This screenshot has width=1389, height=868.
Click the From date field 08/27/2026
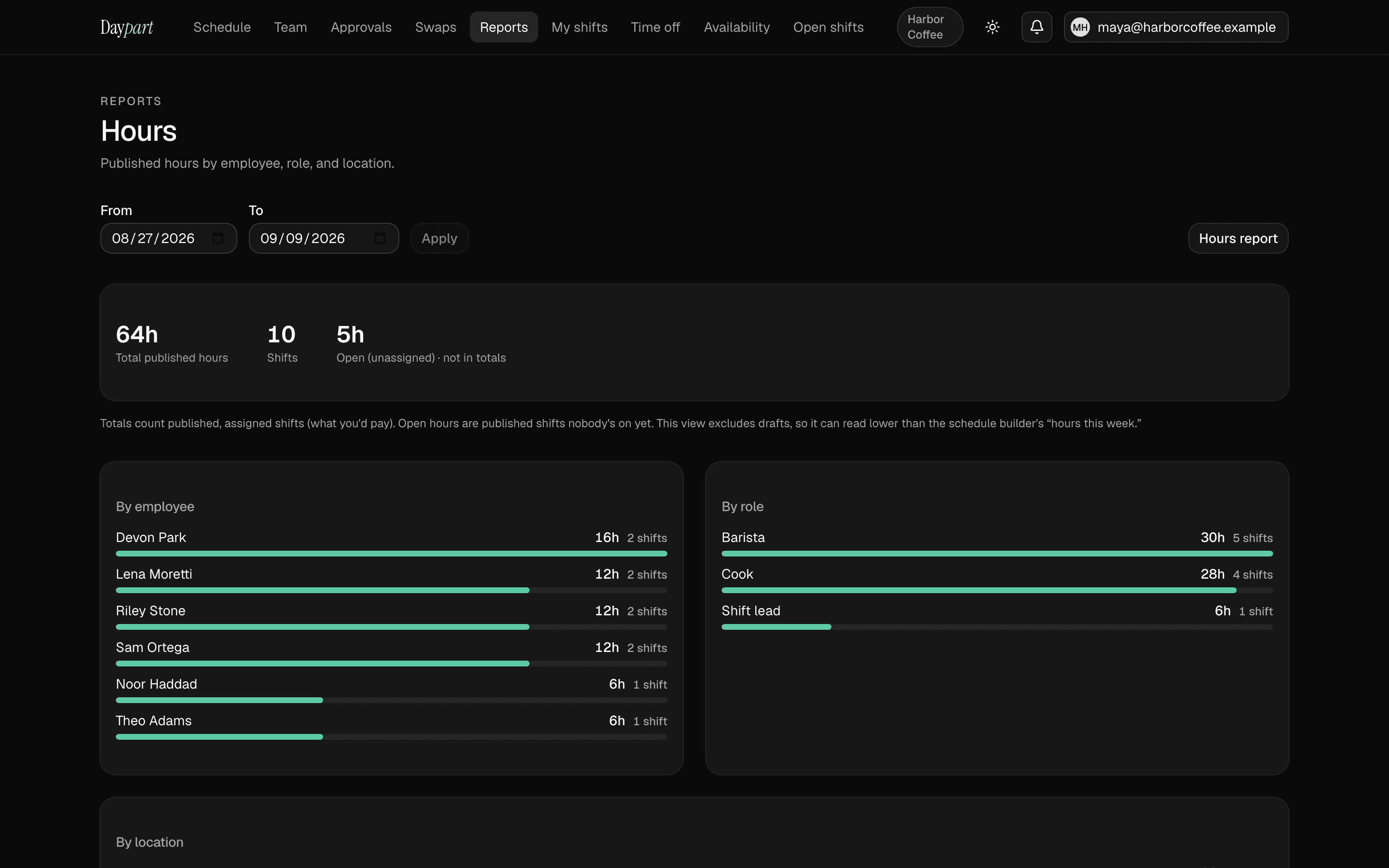(169, 238)
